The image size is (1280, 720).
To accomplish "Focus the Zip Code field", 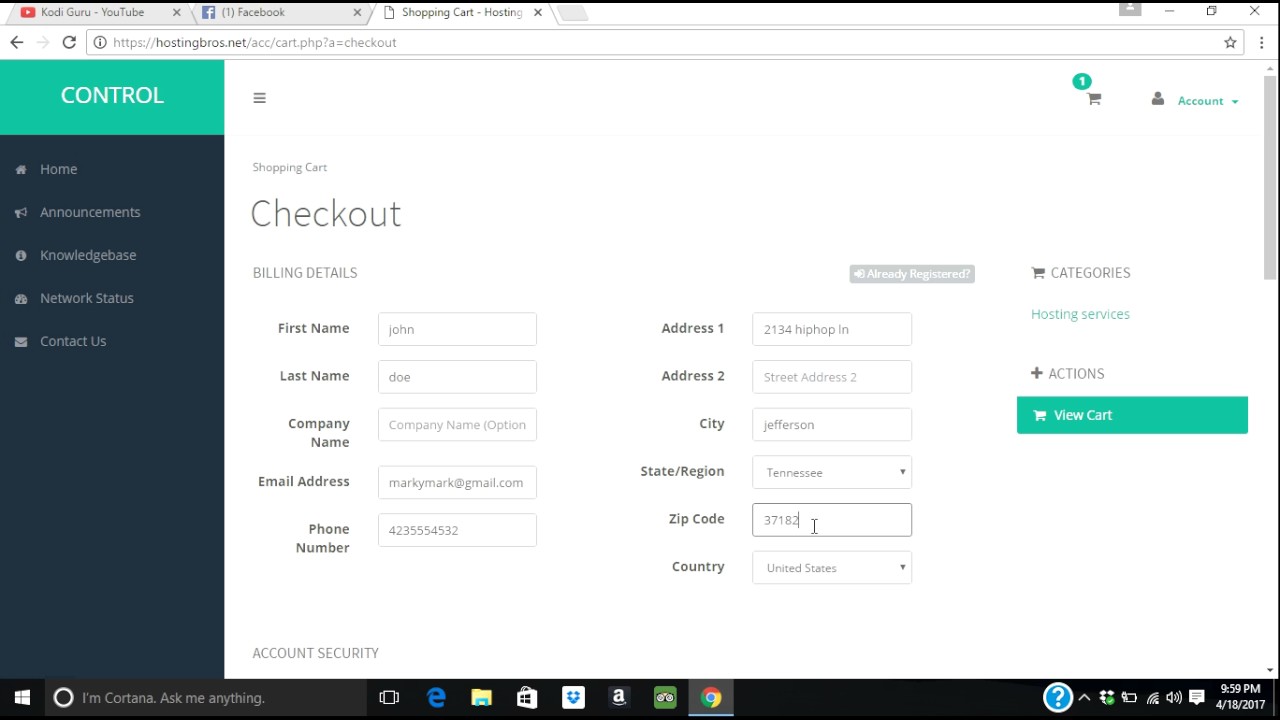I will [x=832, y=520].
